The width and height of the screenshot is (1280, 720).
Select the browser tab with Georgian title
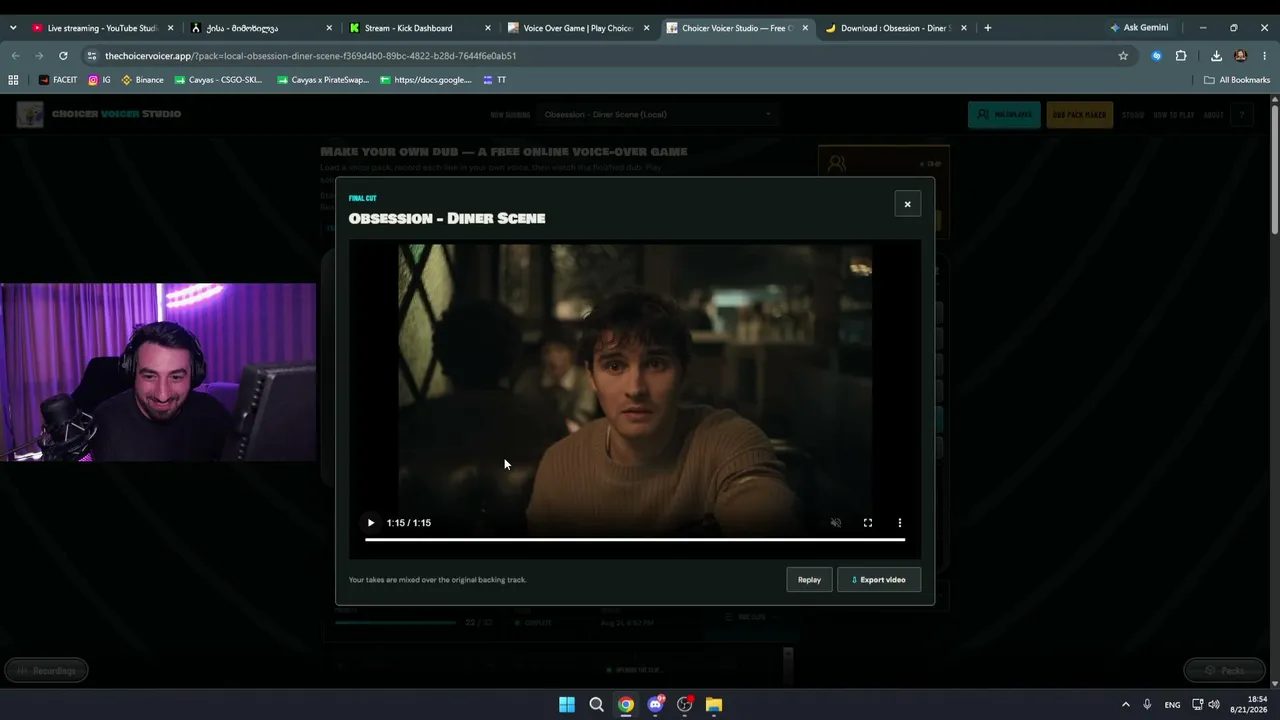pos(262,28)
